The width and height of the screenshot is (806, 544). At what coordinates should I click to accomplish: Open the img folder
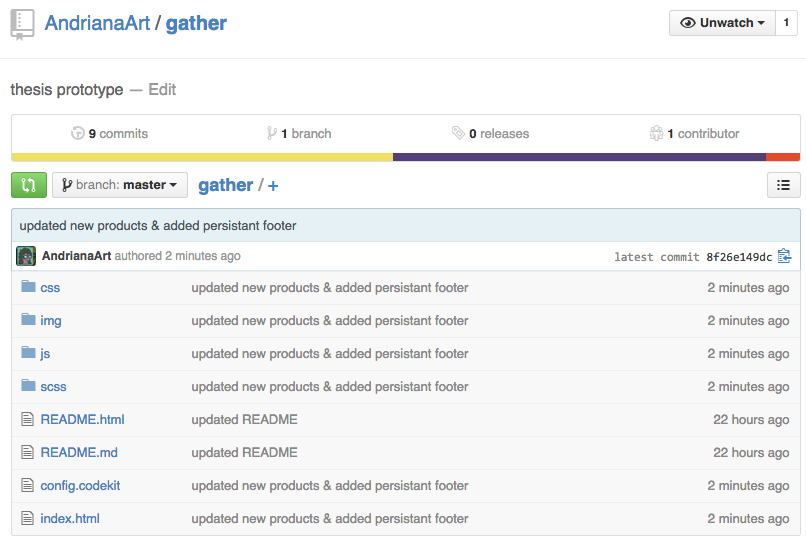[x=51, y=321]
